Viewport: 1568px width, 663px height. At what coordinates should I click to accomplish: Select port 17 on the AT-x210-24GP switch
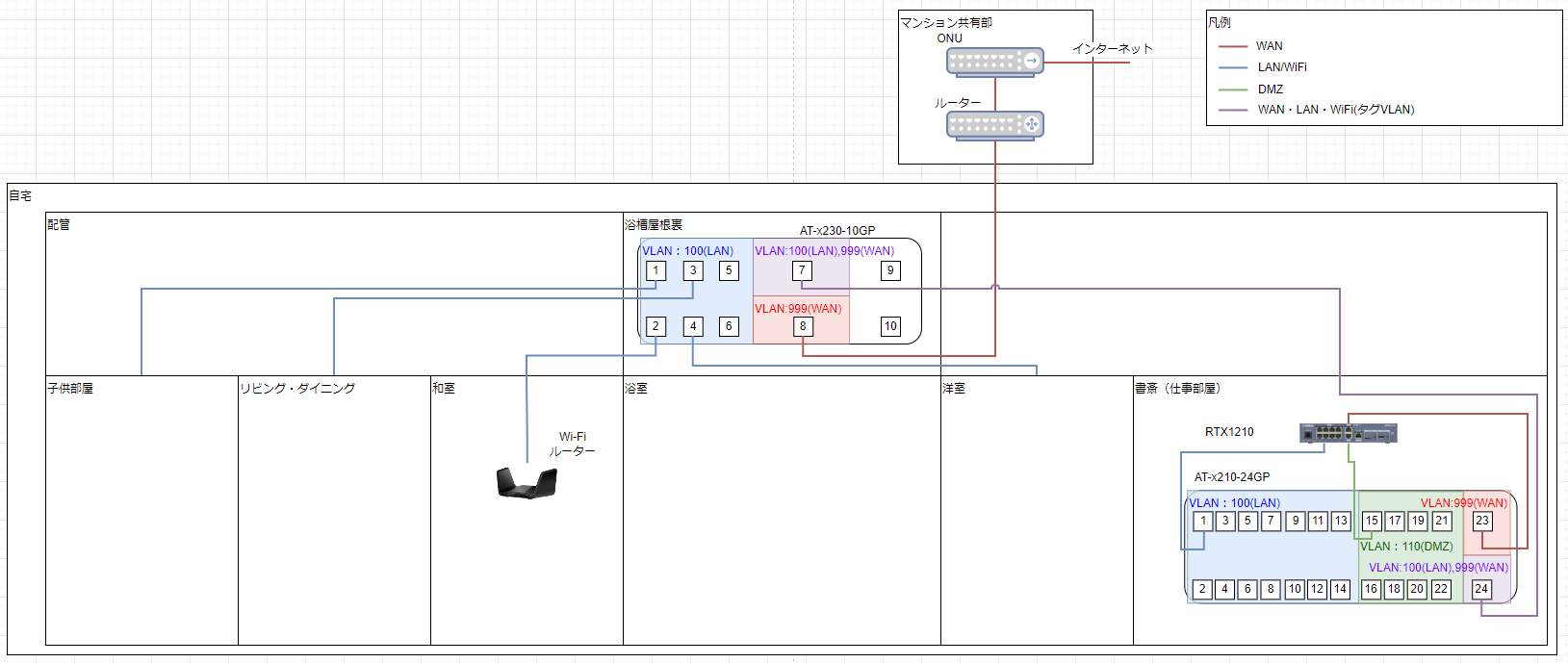(1395, 521)
